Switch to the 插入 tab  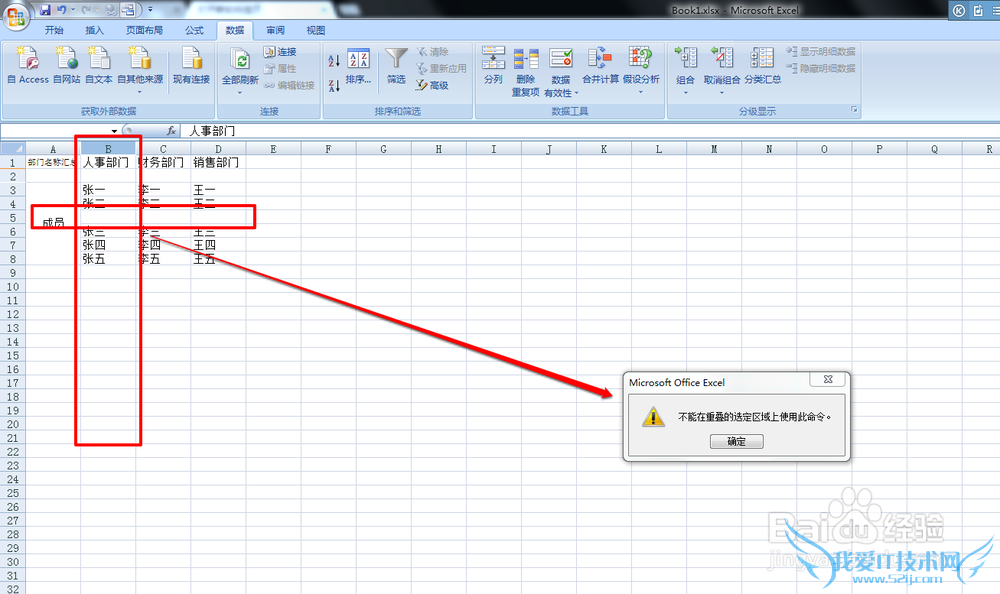click(94, 30)
